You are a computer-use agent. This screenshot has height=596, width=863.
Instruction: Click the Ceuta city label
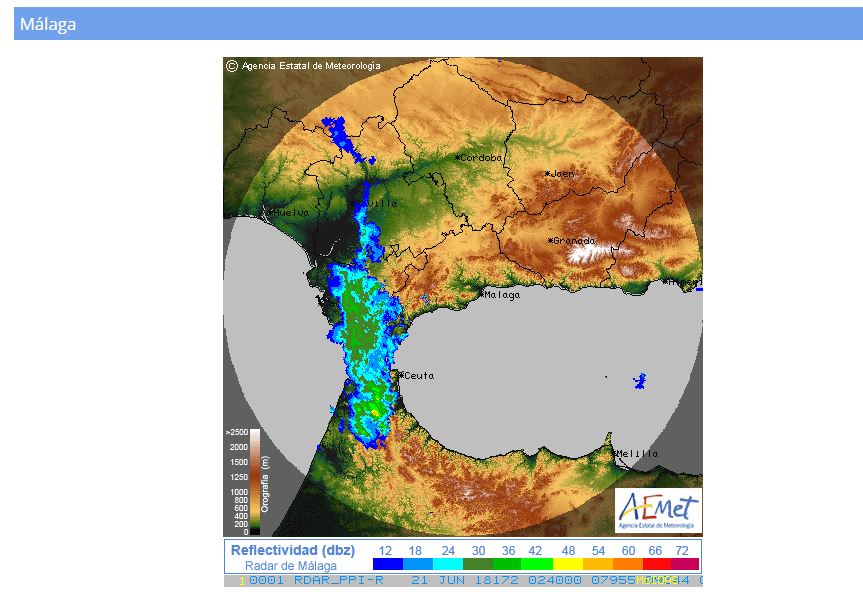coord(417,376)
